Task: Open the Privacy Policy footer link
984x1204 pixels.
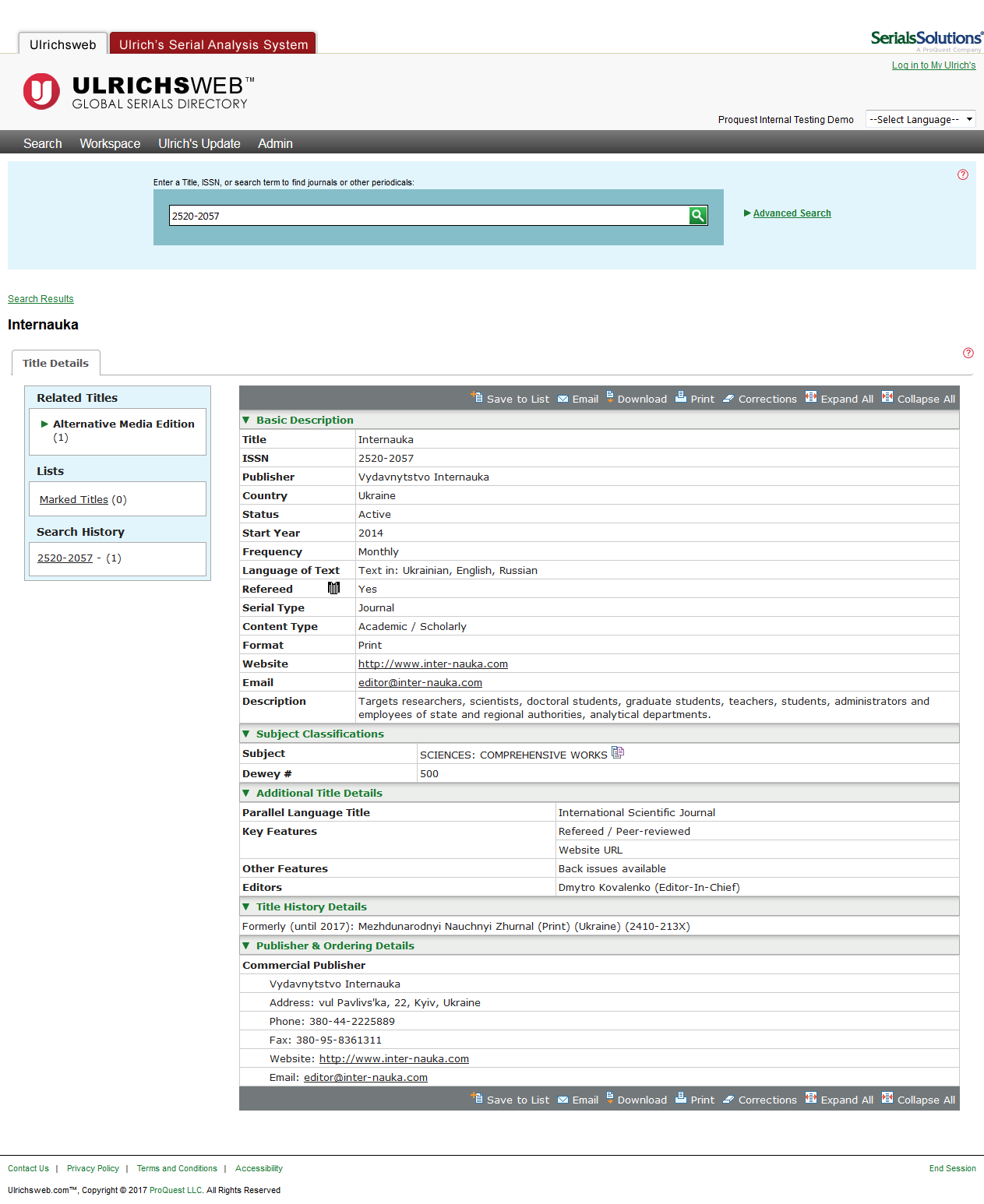Action: coord(93,1168)
